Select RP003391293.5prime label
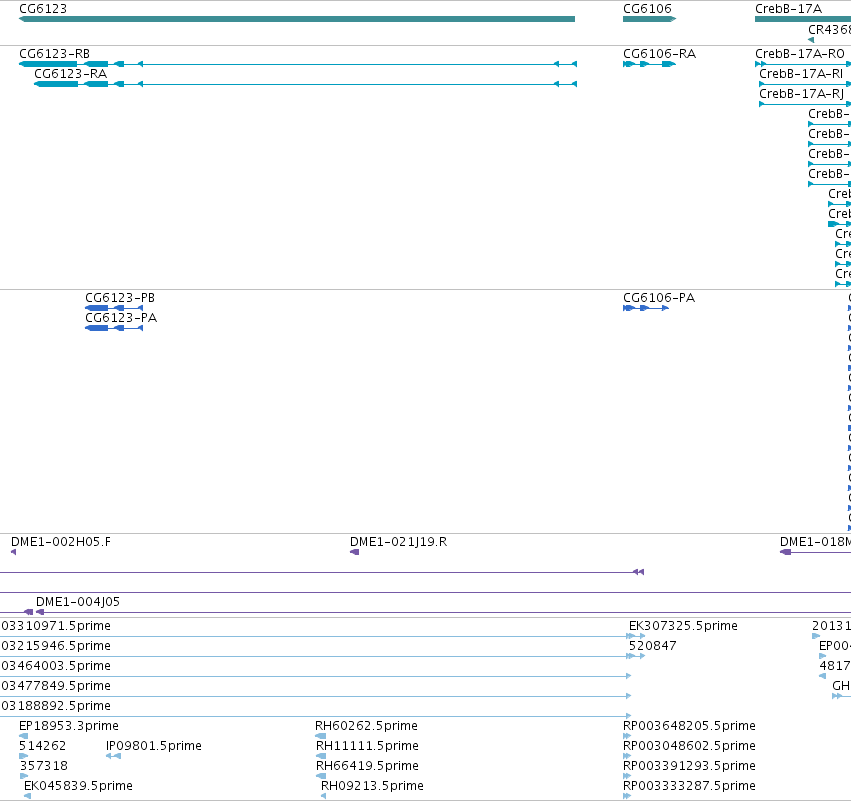Image resolution: width=851 pixels, height=801 pixels. pyautogui.click(x=689, y=766)
